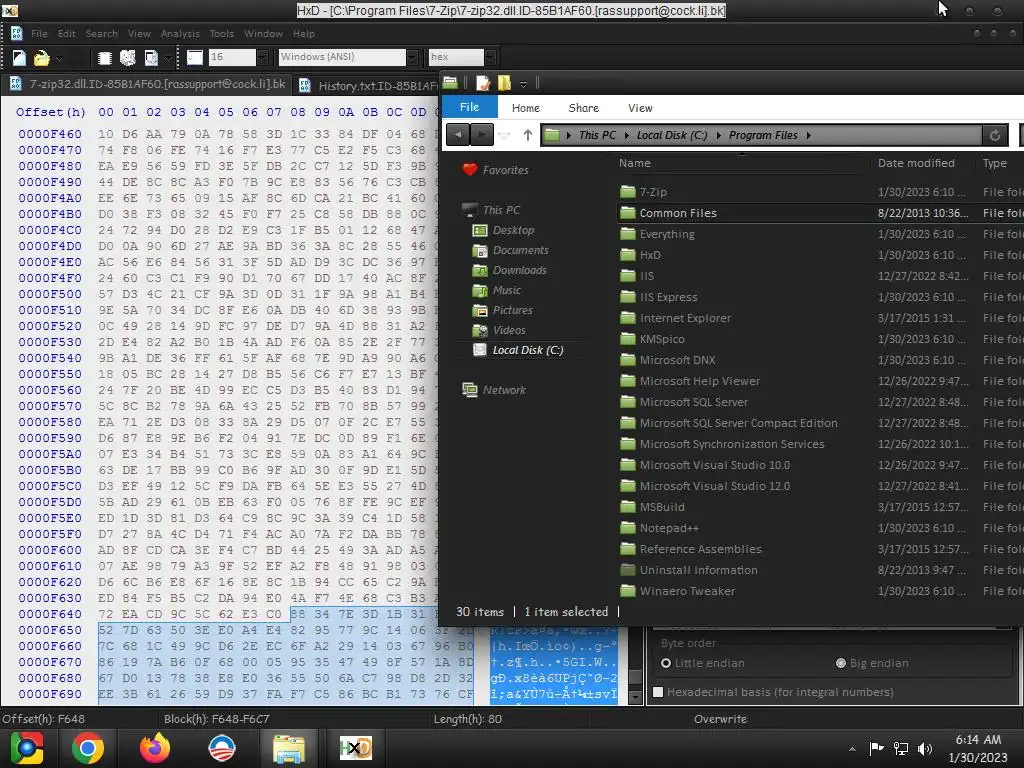The width and height of the screenshot is (1024, 768).
Task: Open the recent locations dropdown arrow in Explorer
Action: coord(504,135)
